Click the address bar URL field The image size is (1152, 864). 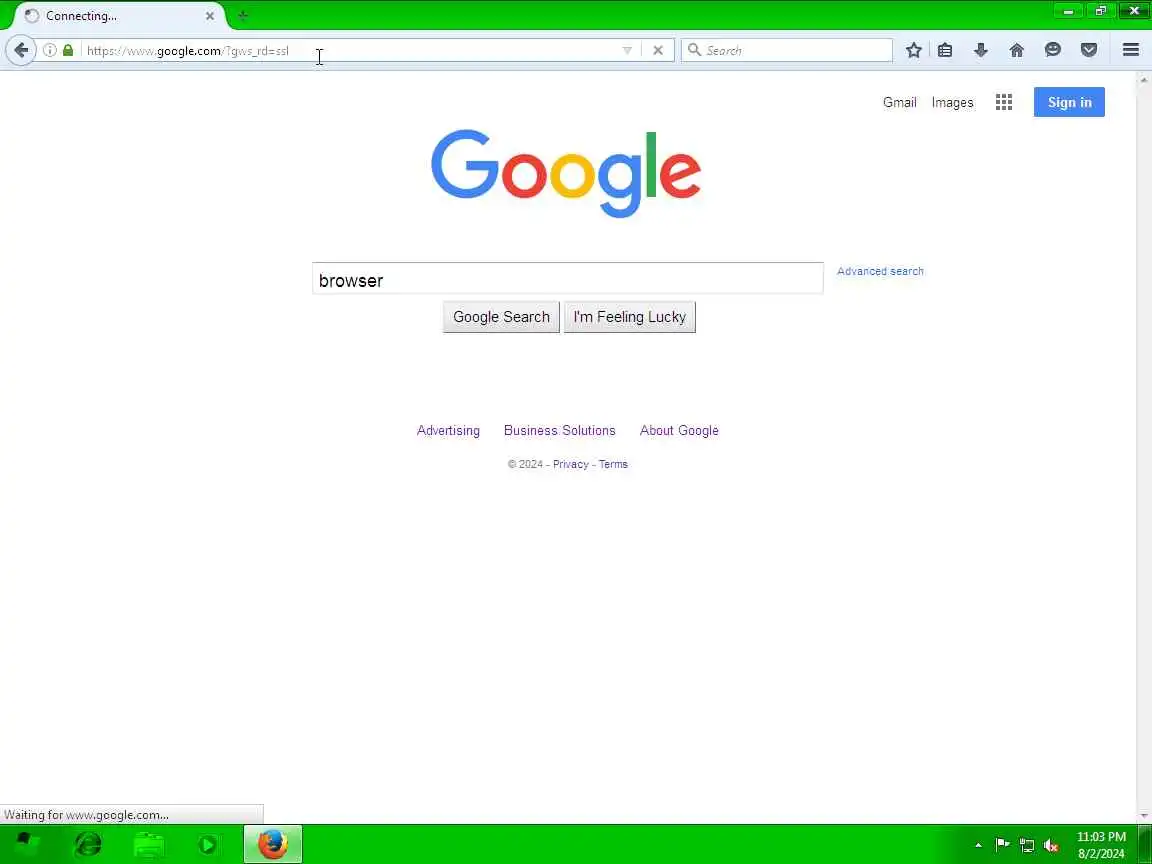coord(351,50)
